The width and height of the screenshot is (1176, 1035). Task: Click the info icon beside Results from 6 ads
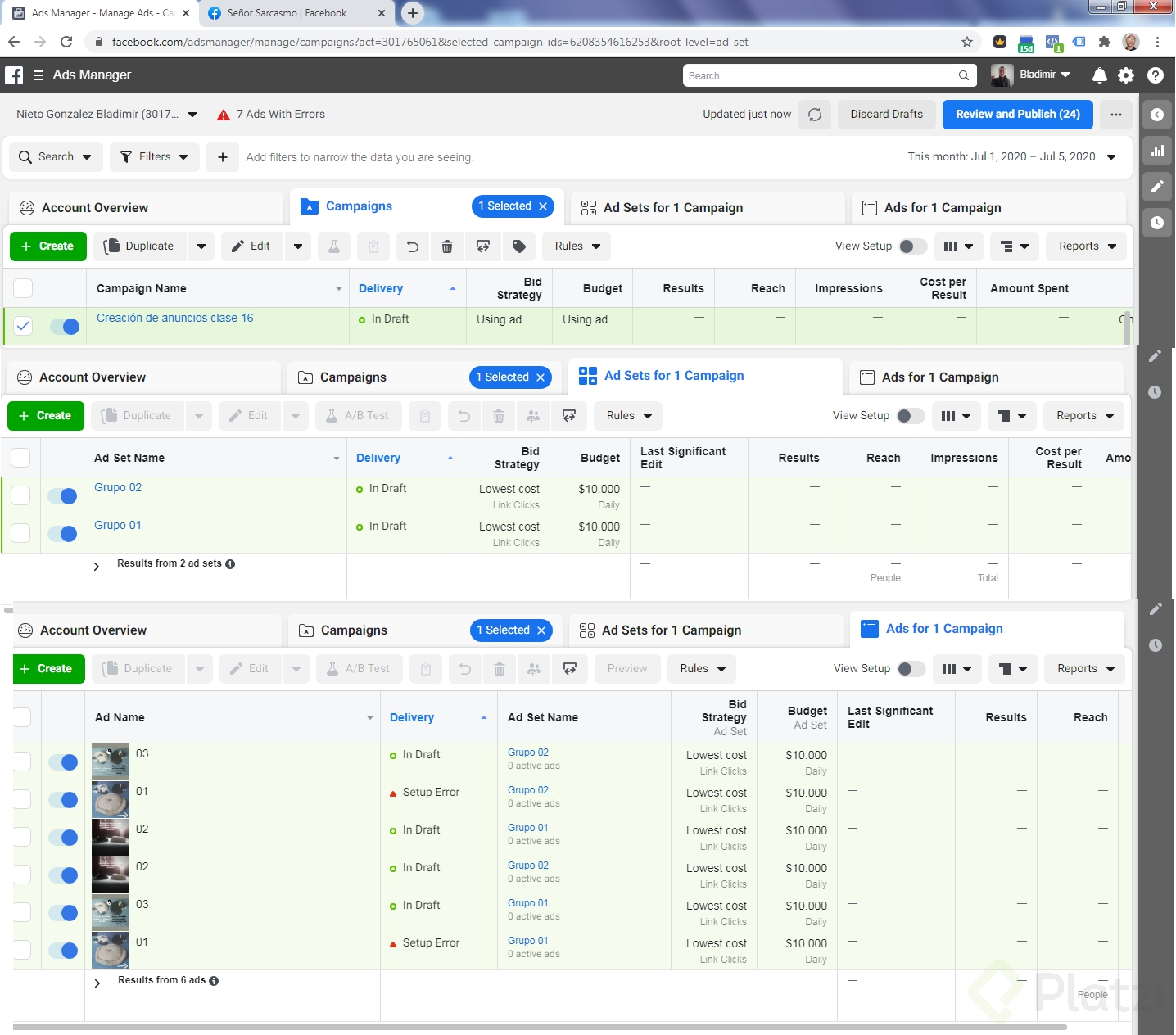point(214,981)
